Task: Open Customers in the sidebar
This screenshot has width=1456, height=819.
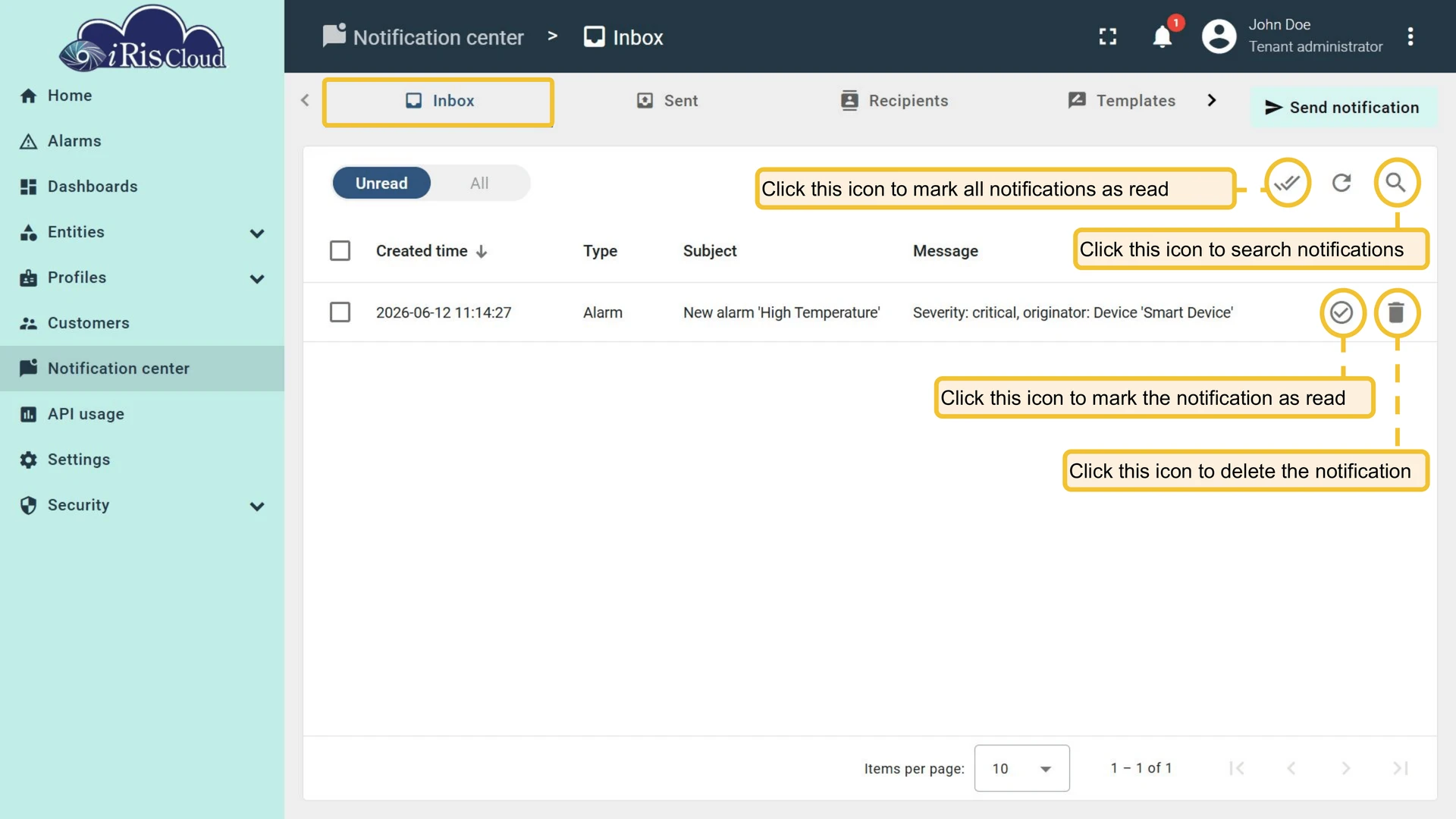Action: 142,323
